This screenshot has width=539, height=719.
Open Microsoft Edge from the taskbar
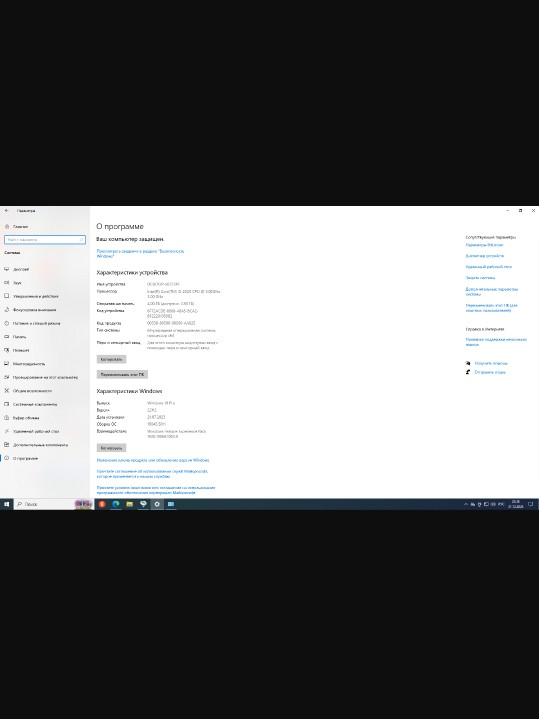pyautogui.click(x=116, y=504)
